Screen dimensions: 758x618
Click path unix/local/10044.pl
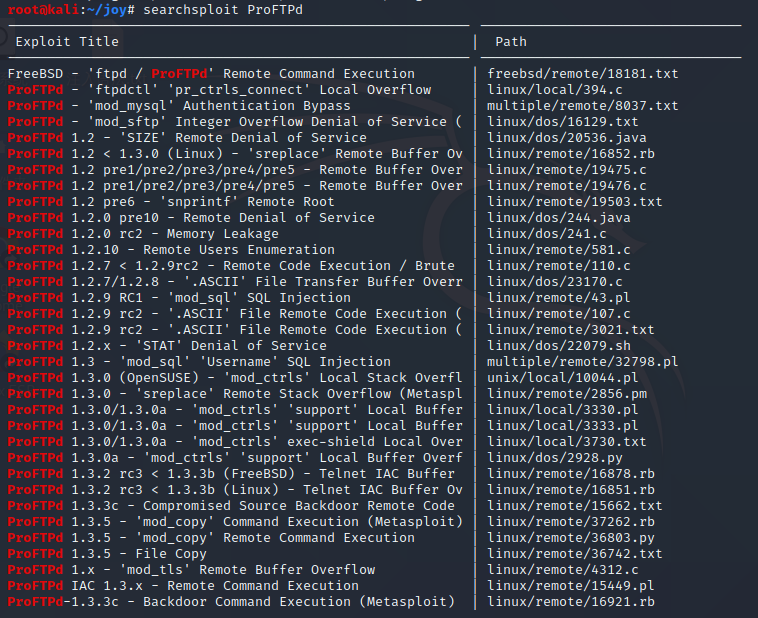[x=563, y=377]
